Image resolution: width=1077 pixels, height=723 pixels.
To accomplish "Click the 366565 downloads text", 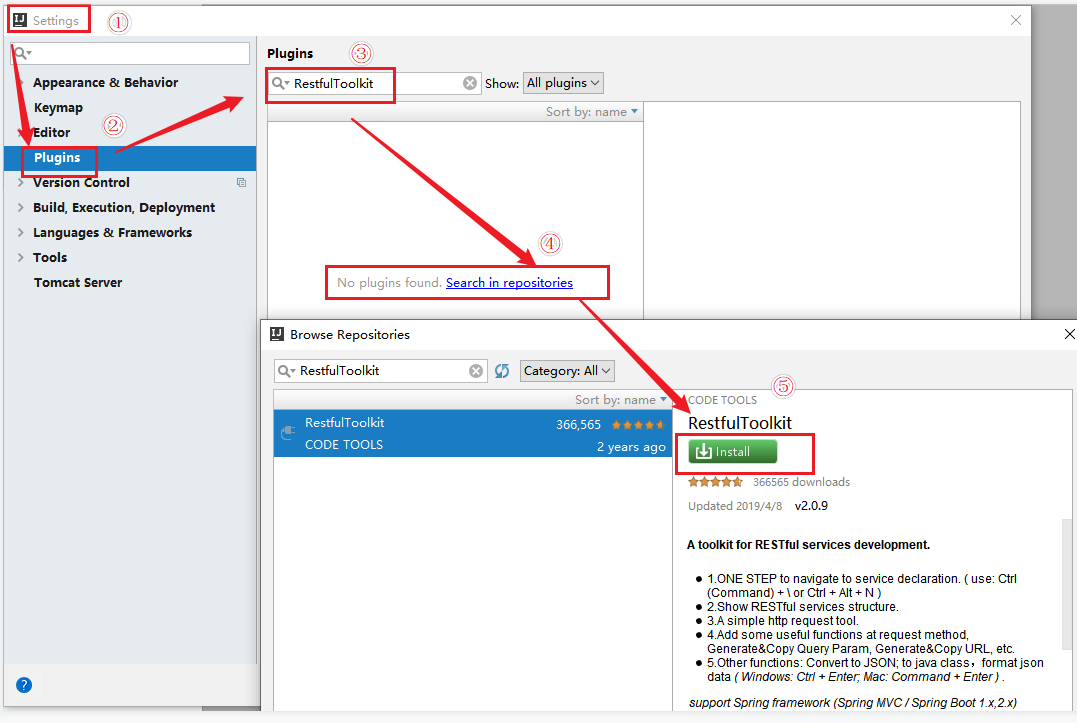I will coord(802,482).
